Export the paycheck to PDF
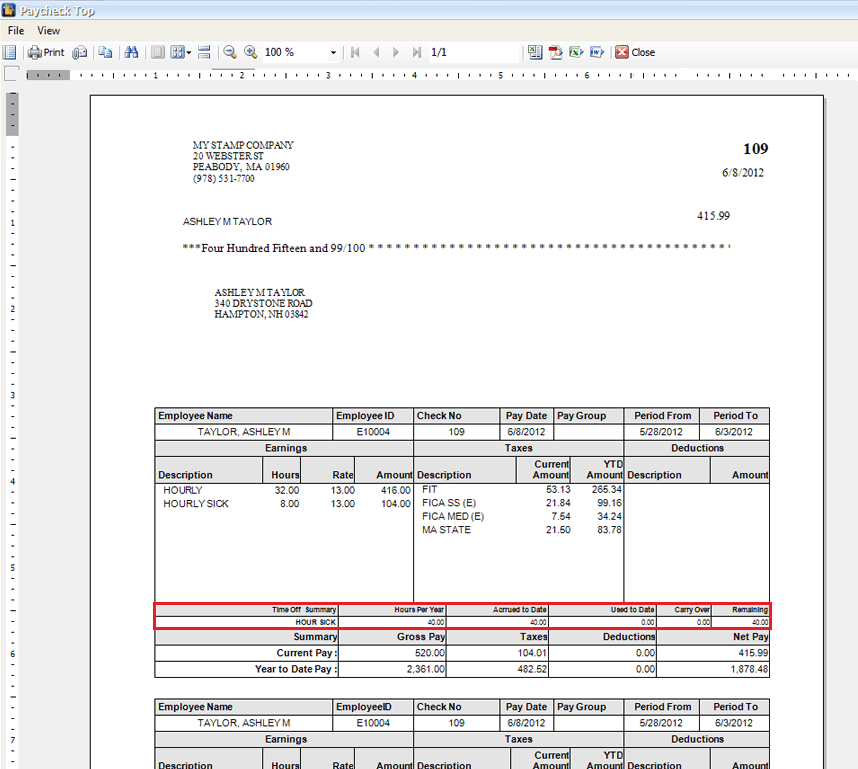 (x=556, y=52)
